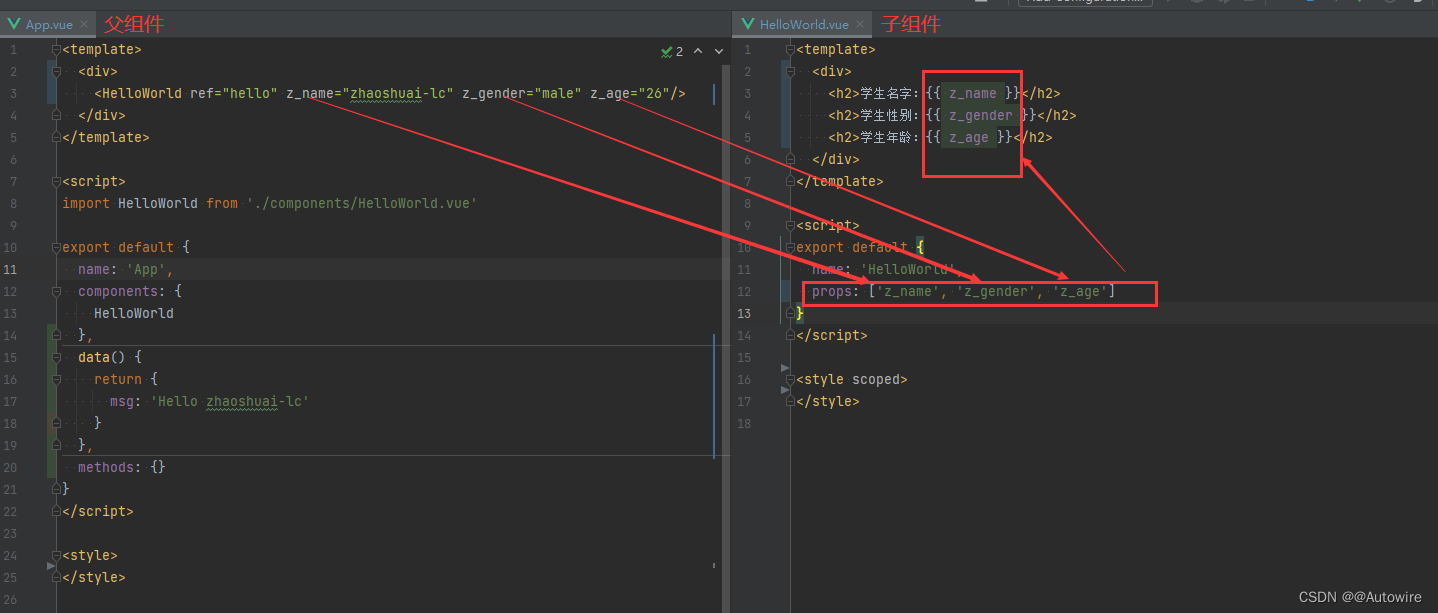Image resolution: width=1438 pixels, height=613 pixels.
Task: Click HelloWorld under components in App.vue
Action: (134, 313)
